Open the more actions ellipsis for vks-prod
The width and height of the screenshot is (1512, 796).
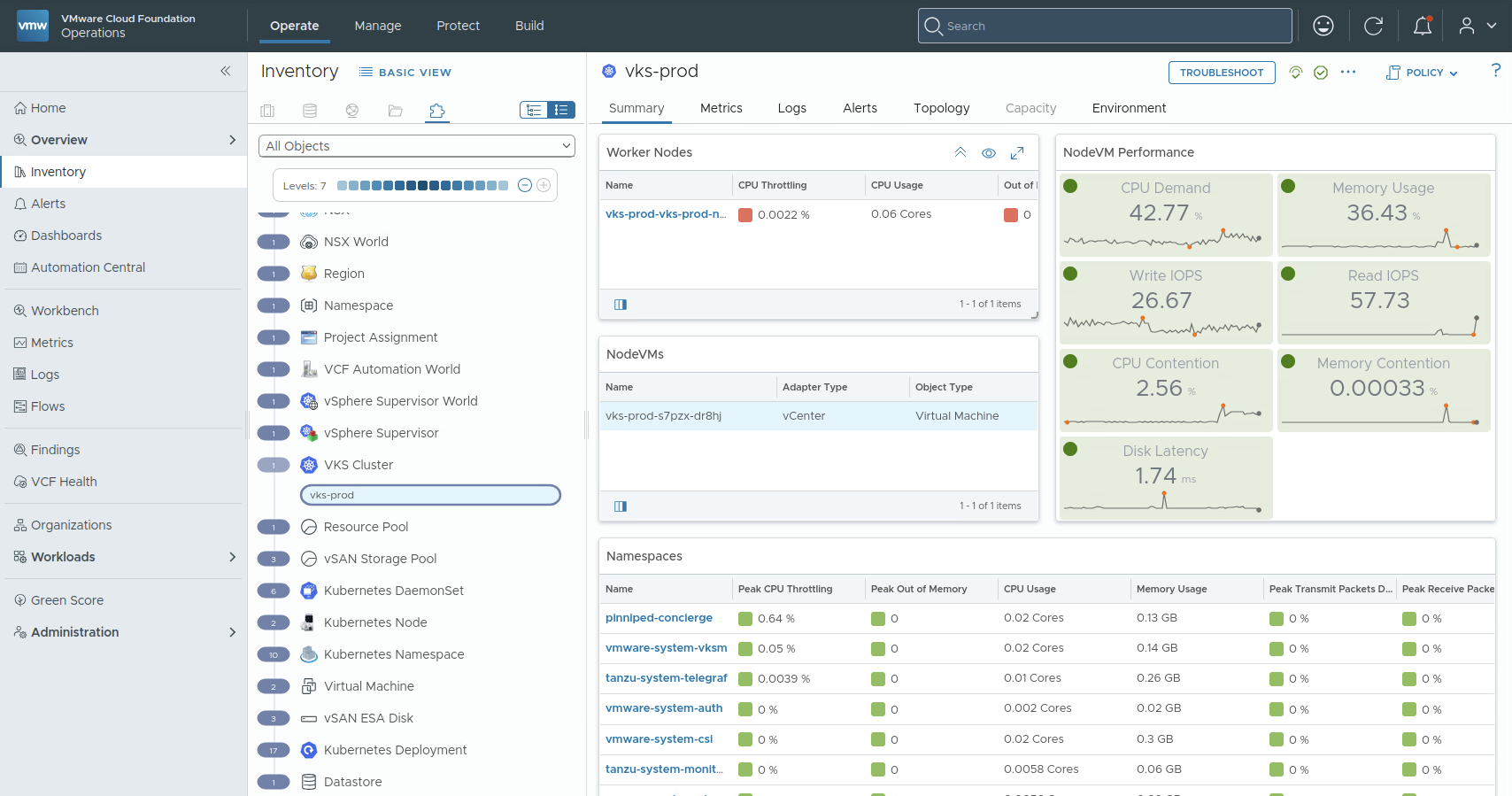tap(1348, 72)
